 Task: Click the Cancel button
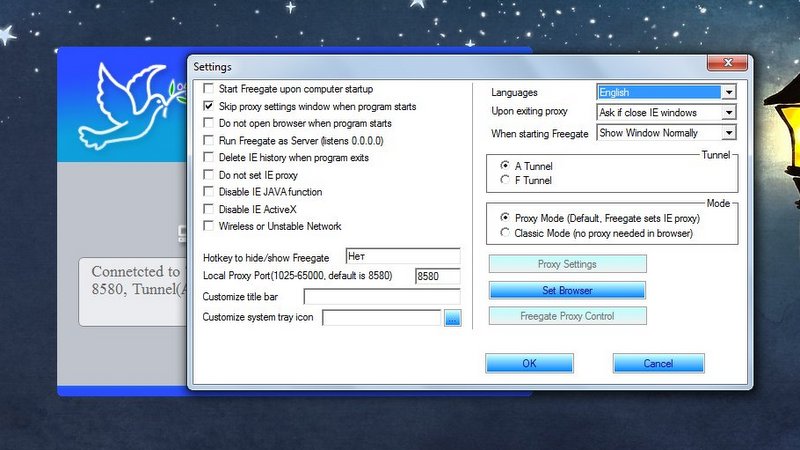[658, 363]
